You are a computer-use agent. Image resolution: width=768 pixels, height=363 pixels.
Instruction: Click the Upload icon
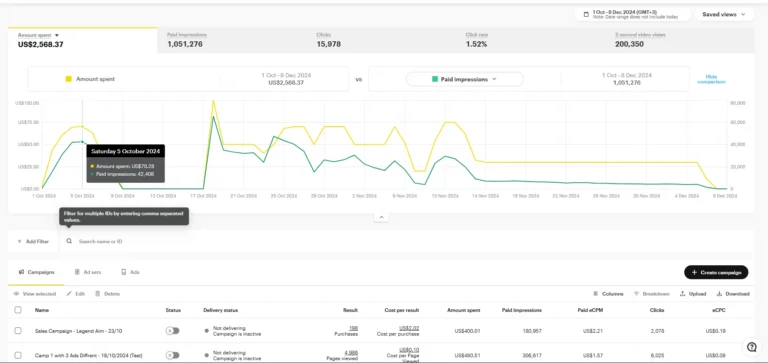pos(682,294)
